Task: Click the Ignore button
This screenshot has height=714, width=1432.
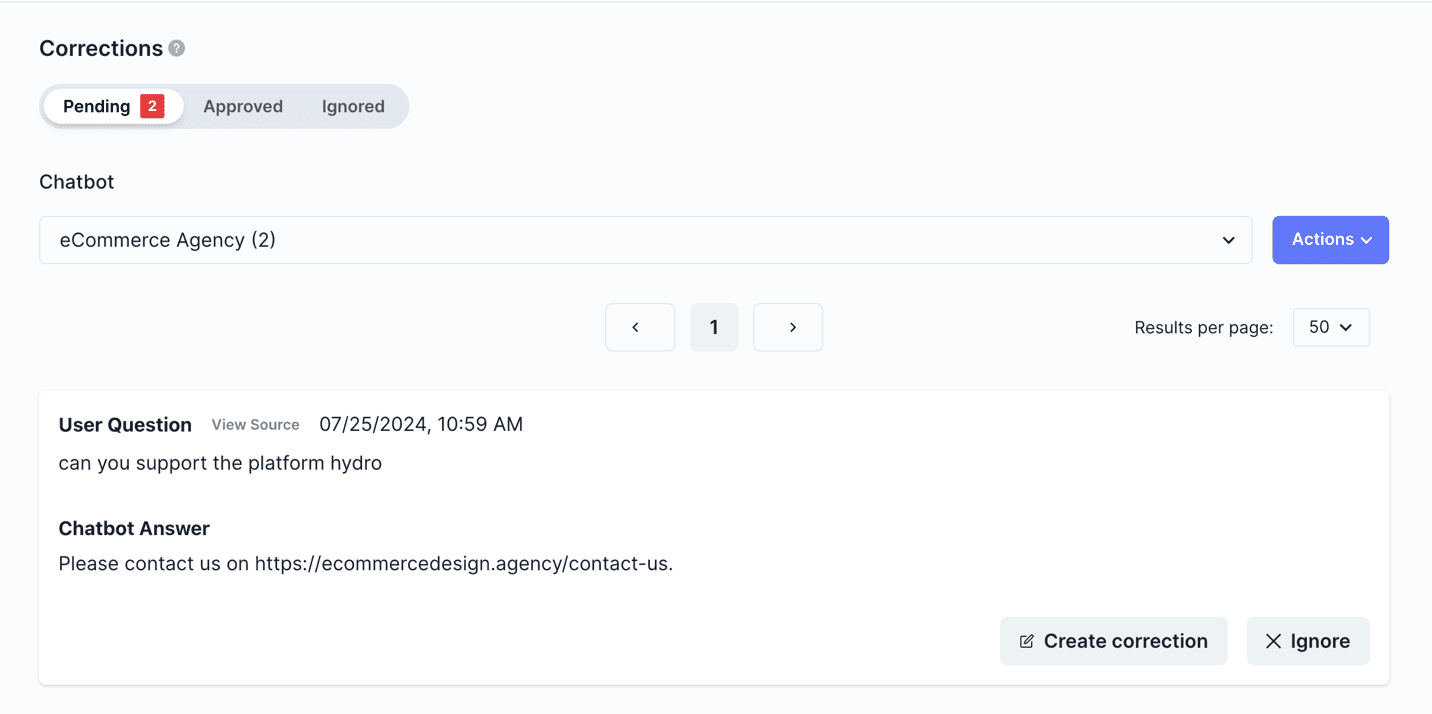Action: [1308, 641]
